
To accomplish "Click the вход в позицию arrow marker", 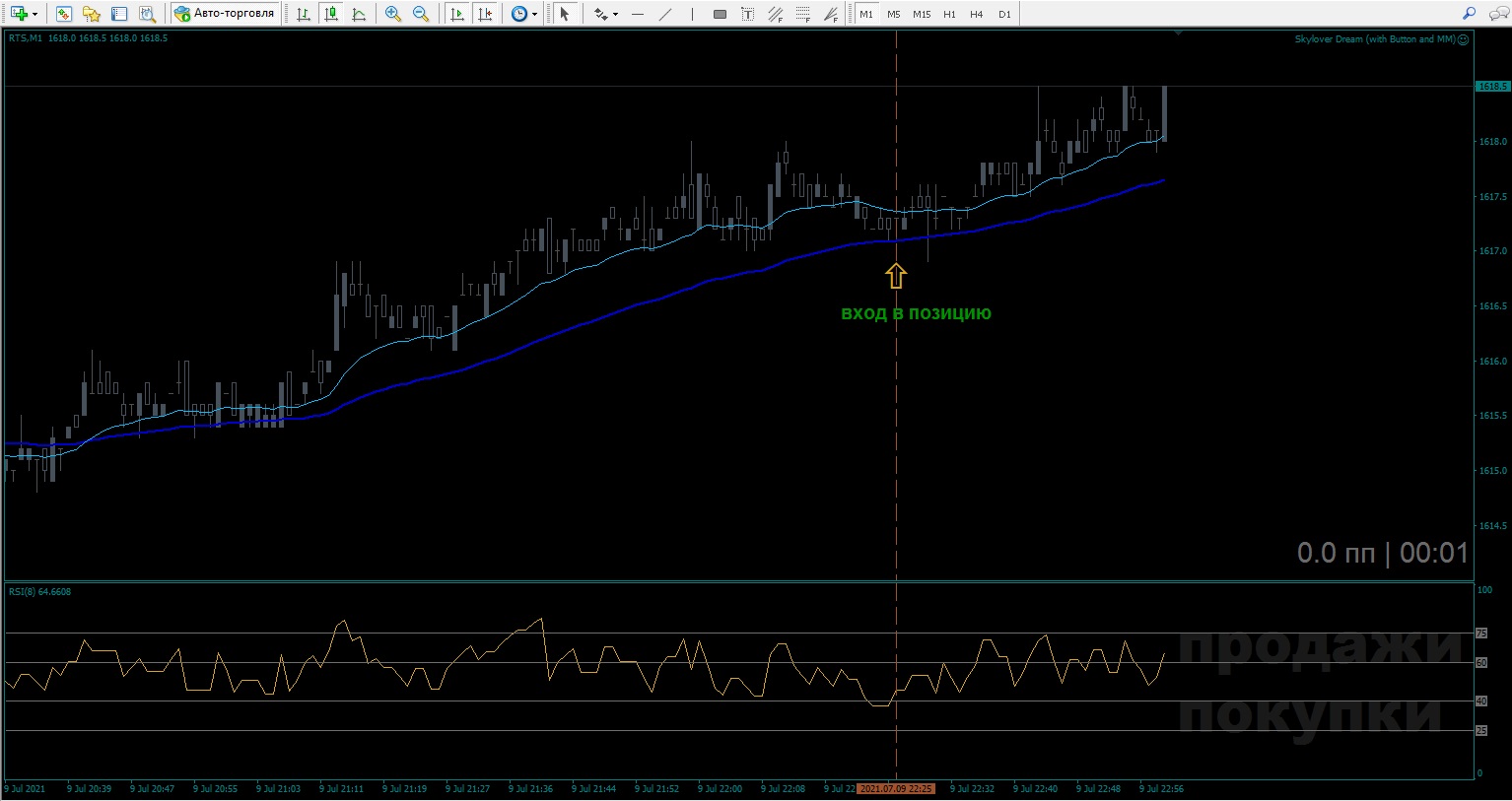I will click(895, 276).
